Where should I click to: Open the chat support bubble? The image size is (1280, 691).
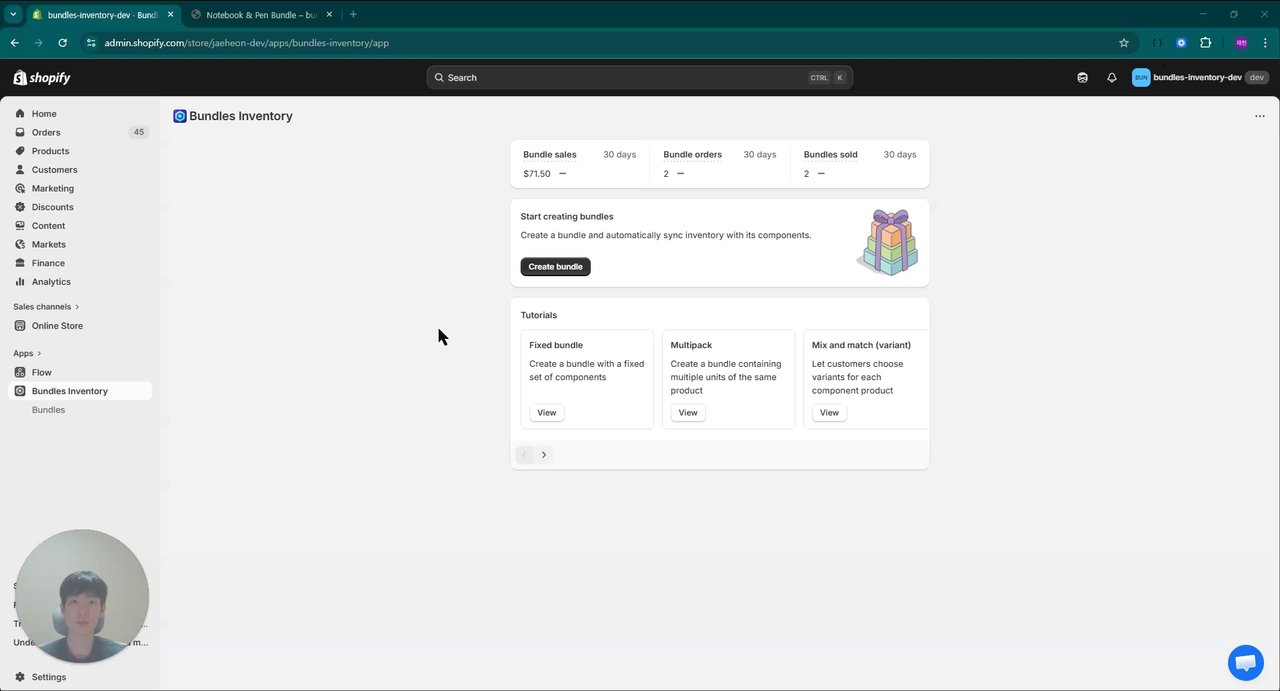pyautogui.click(x=1245, y=662)
